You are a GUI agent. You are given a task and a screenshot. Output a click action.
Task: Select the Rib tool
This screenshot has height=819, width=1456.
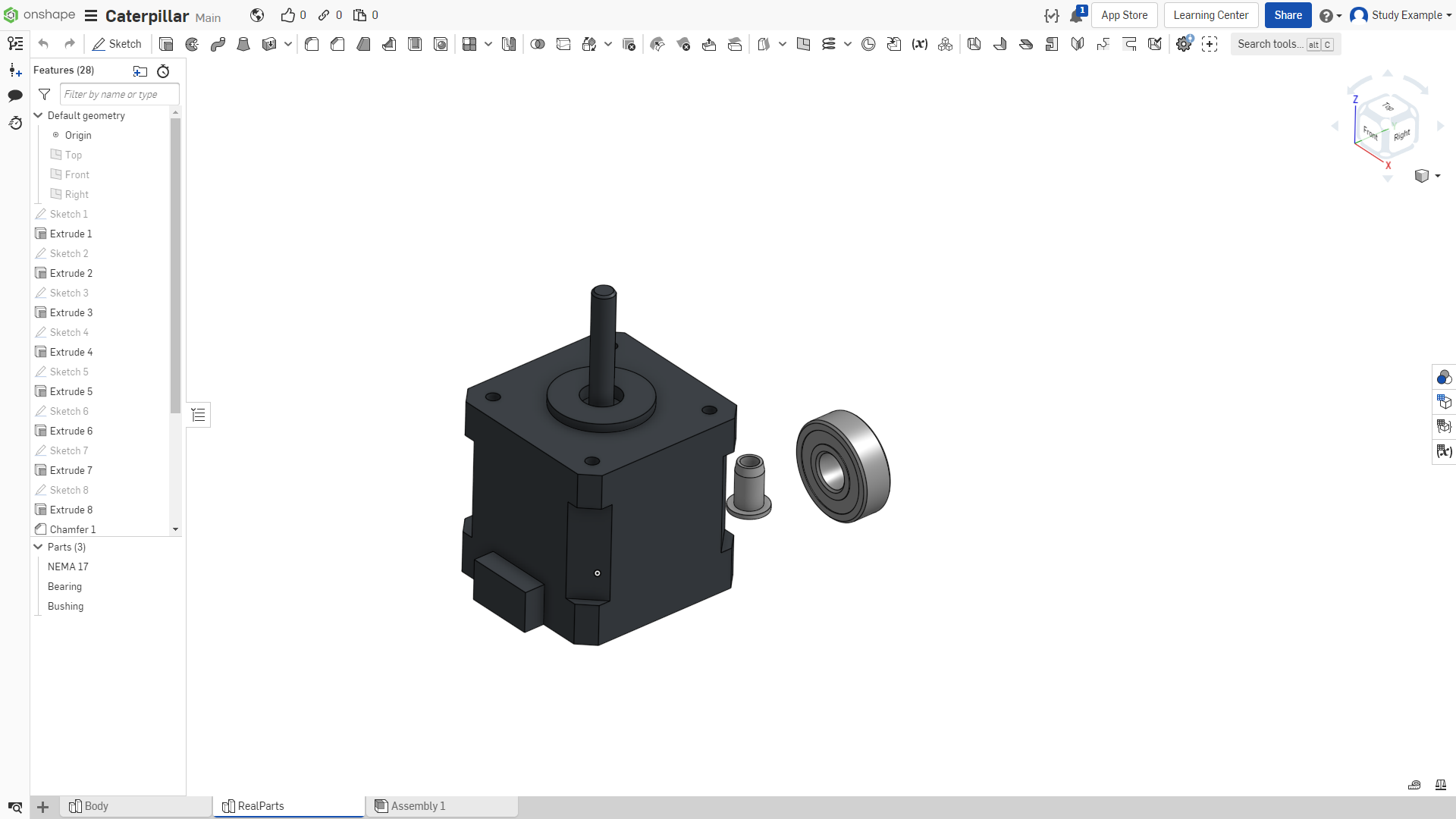pyautogui.click(x=389, y=44)
